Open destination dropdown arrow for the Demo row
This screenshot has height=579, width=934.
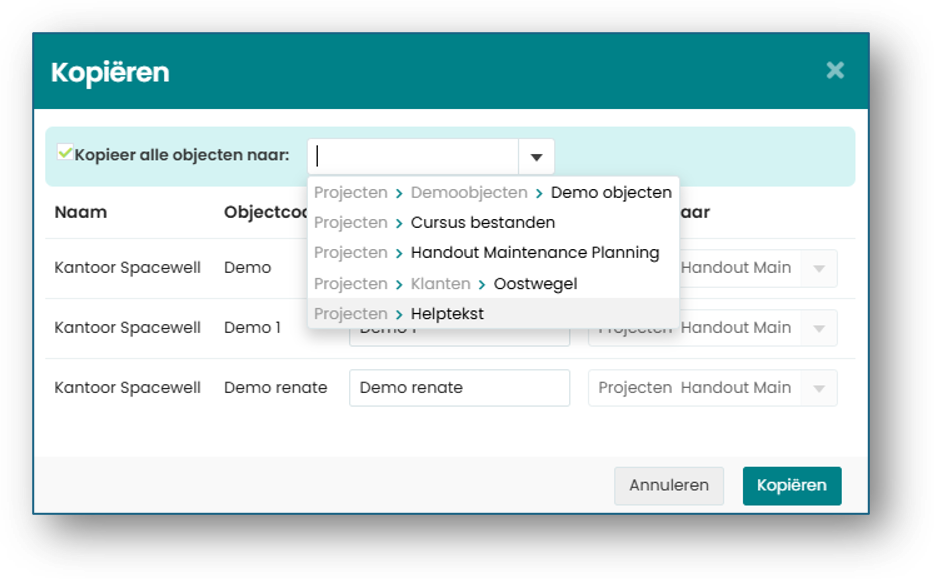(x=819, y=268)
